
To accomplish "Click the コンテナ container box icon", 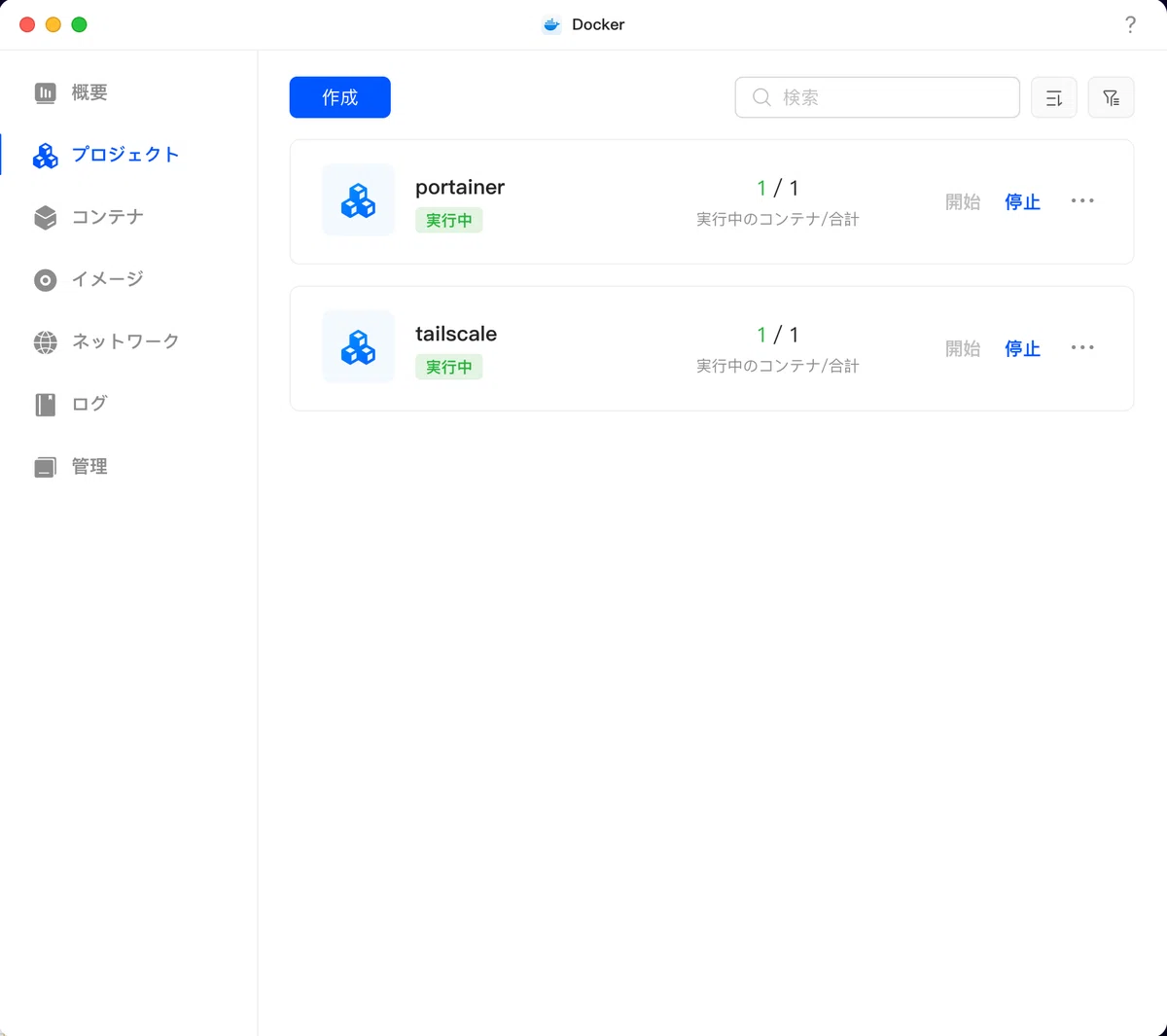I will (46, 217).
